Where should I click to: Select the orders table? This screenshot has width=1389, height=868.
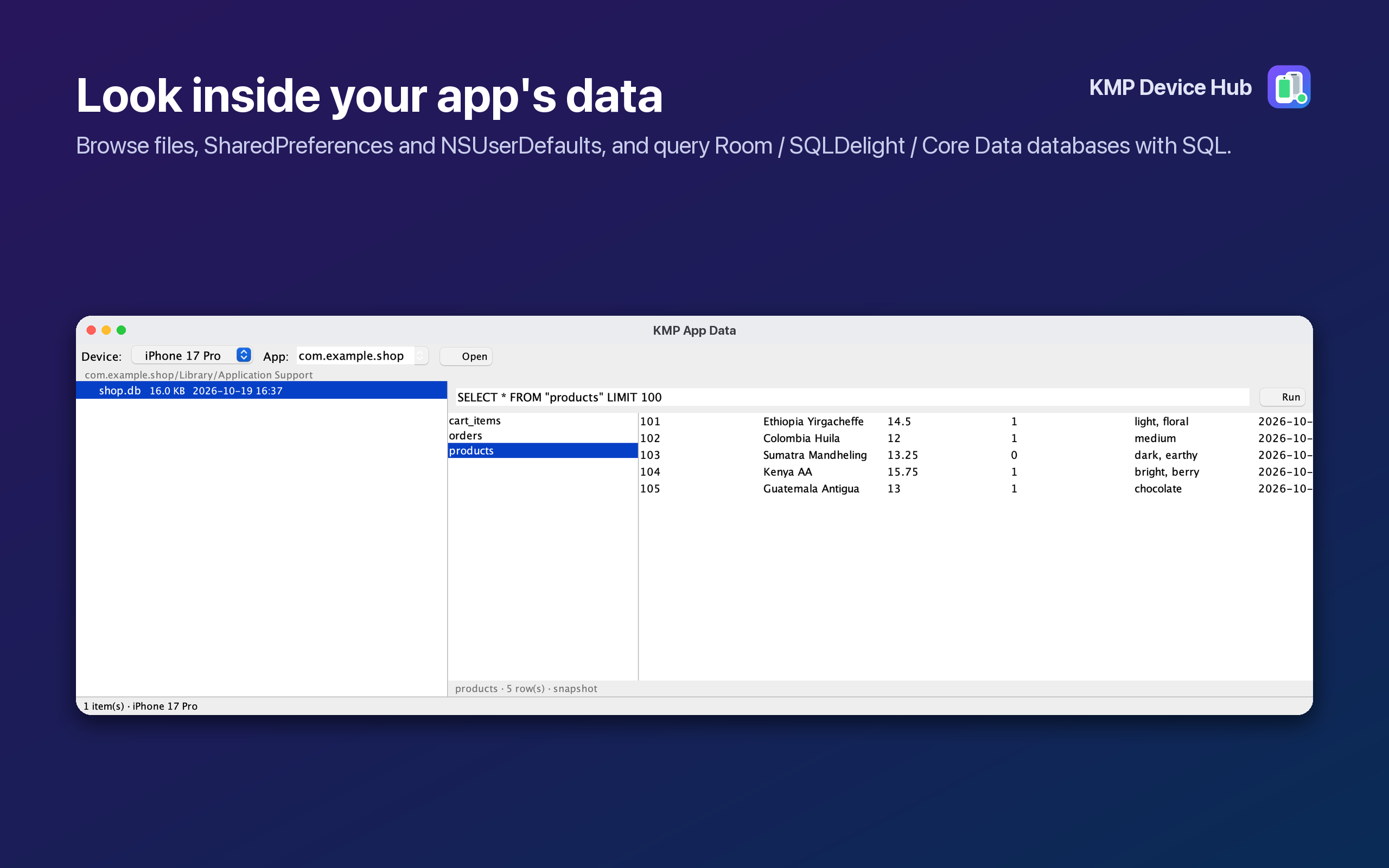click(x=543, y=436)
